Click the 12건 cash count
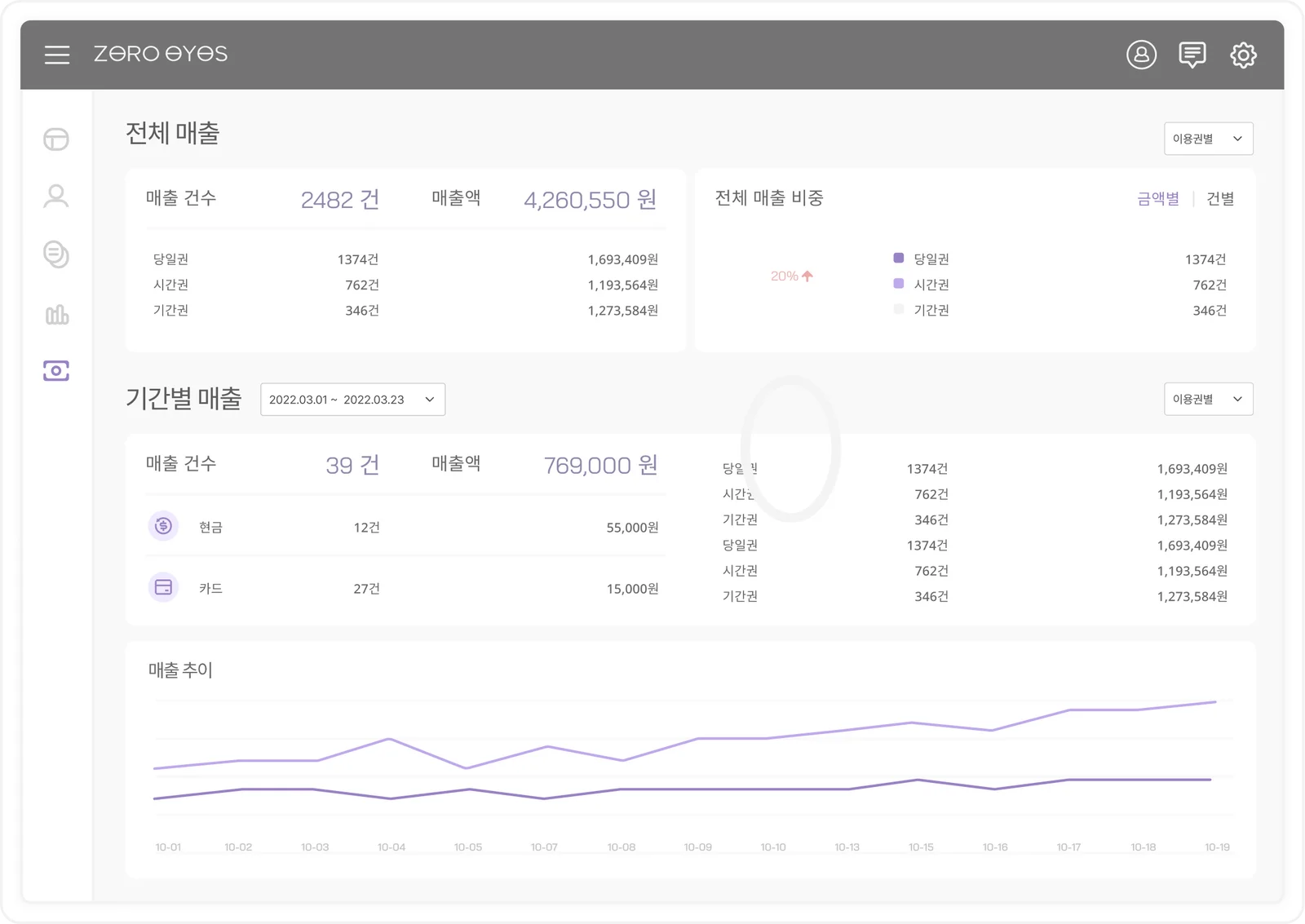 point(366,528)
